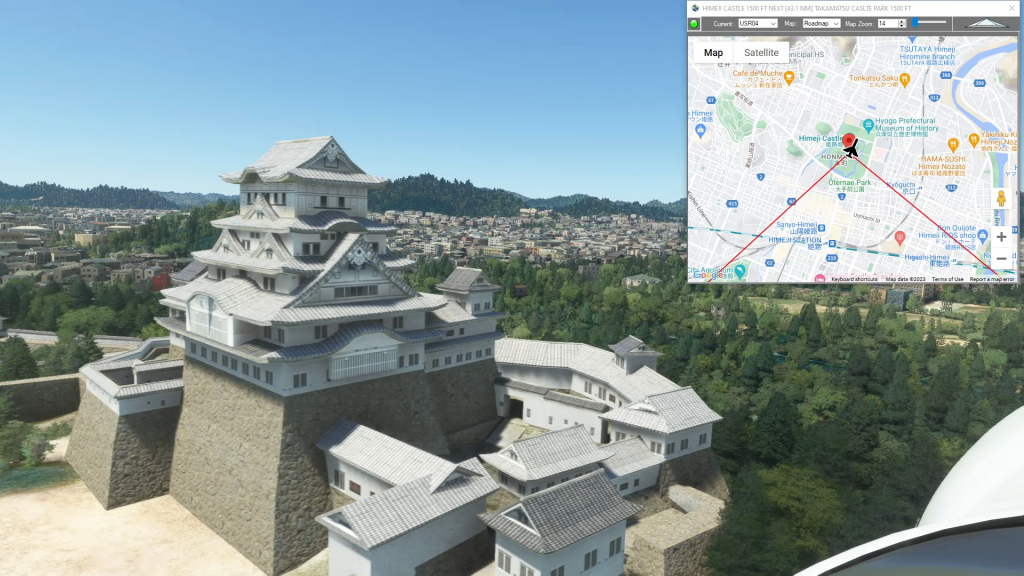Click the mountain terrain profile icon

click(987, 22)
